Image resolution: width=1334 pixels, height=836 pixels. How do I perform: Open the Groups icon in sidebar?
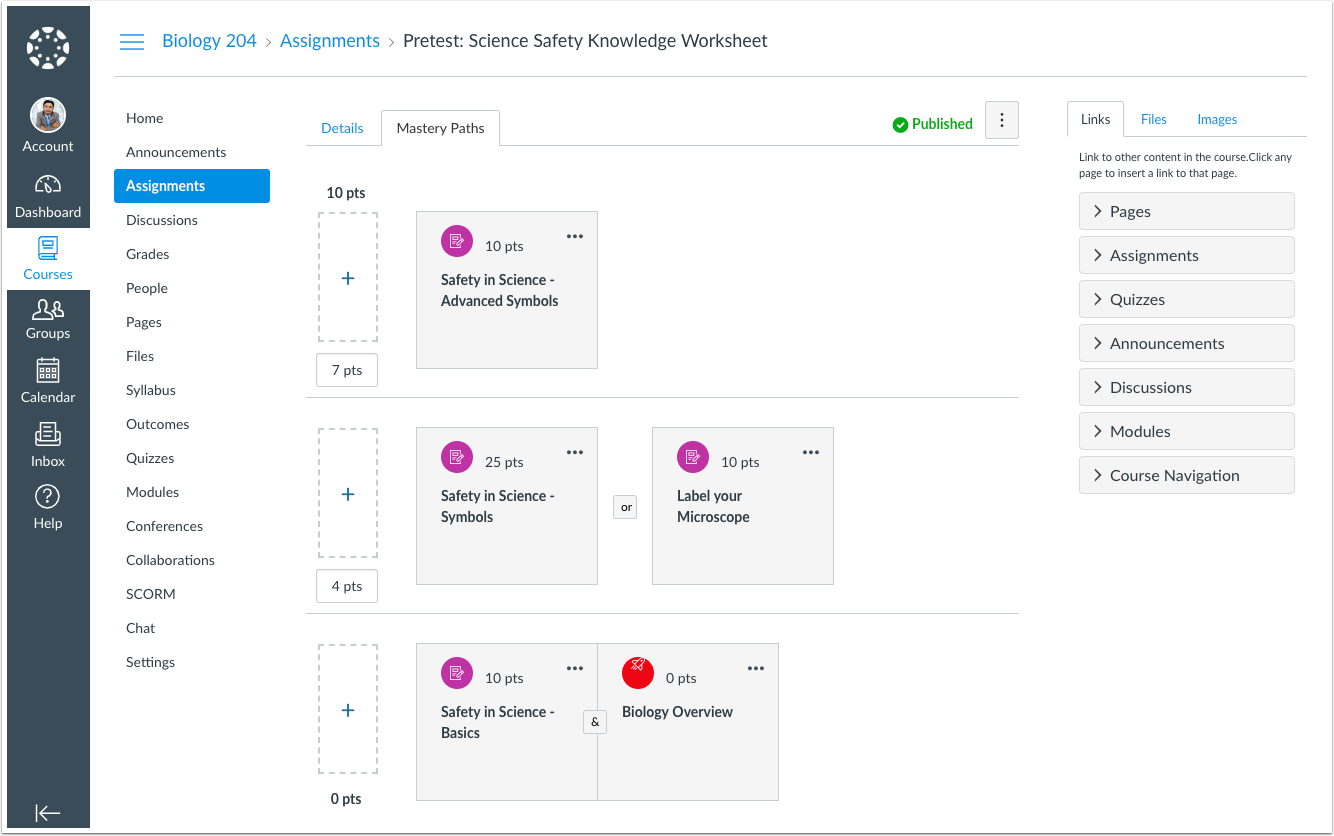[x=48, y=309]
